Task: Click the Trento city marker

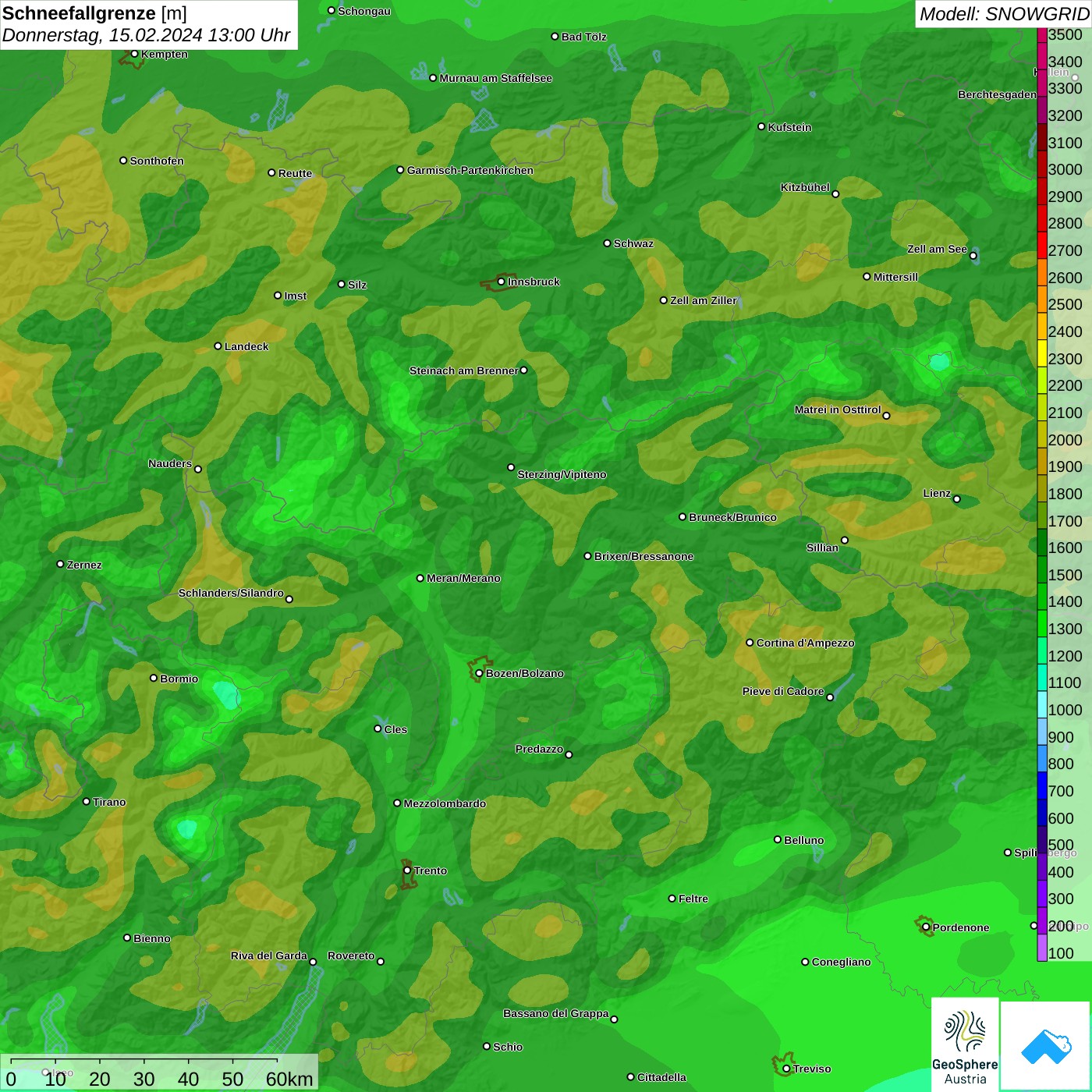Action: tap(407, 870)
